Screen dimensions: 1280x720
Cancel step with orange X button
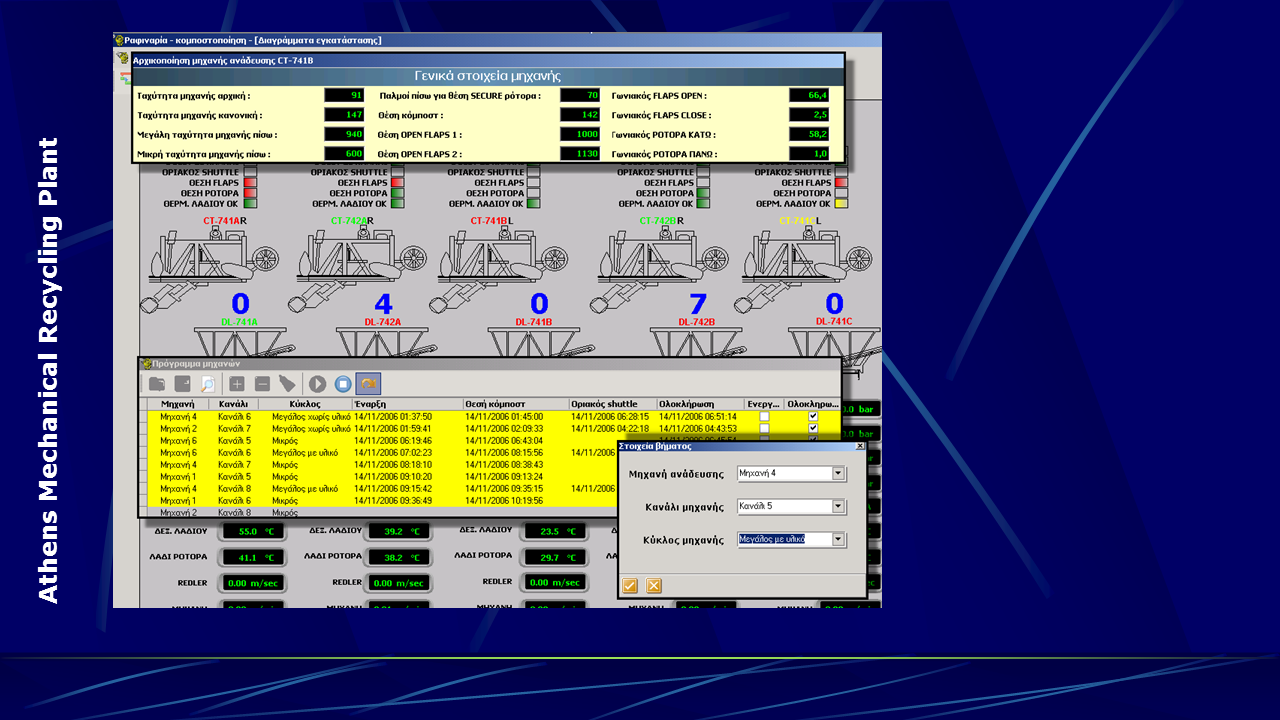[654, 586]
